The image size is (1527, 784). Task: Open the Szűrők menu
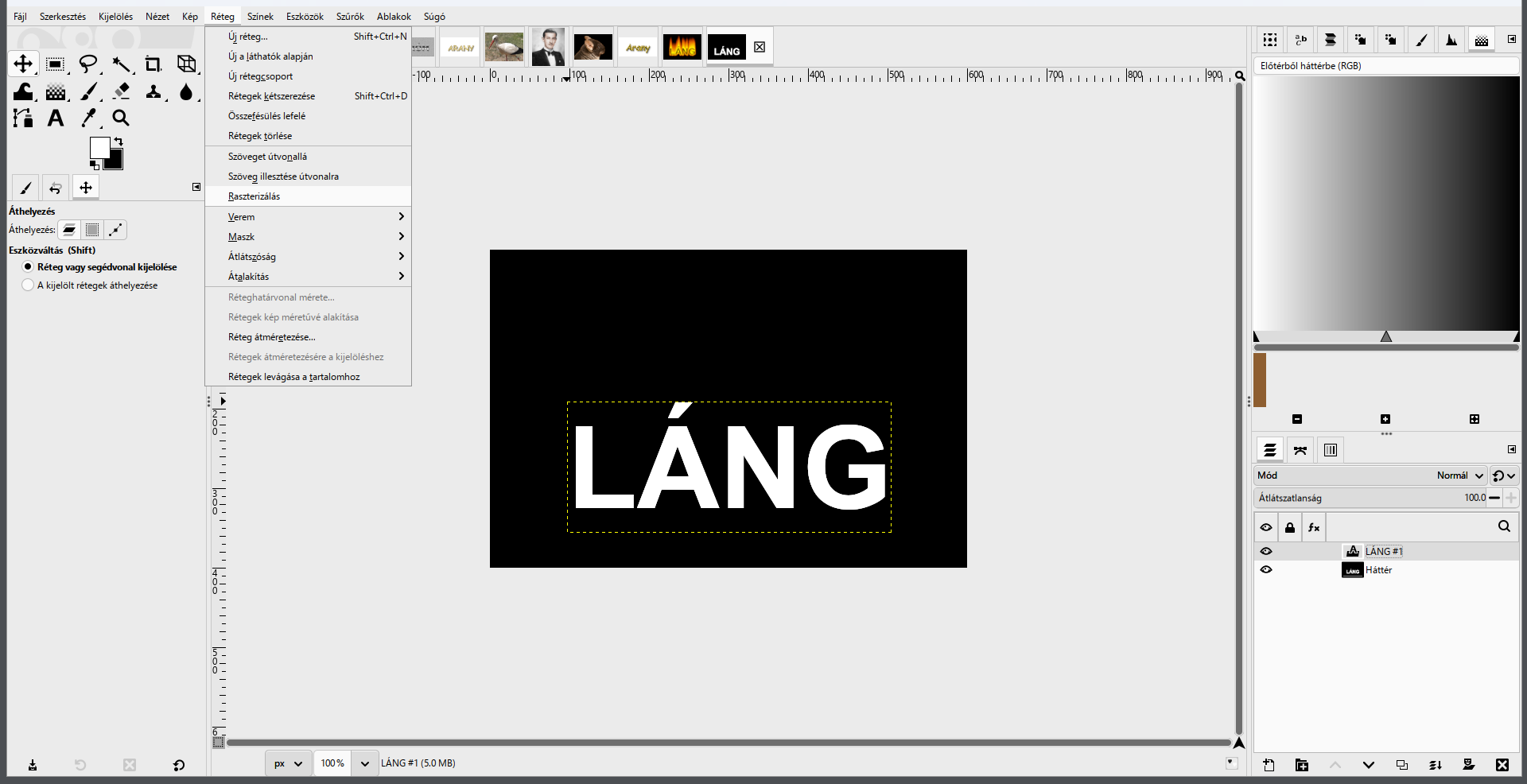[x=350, y=17]
